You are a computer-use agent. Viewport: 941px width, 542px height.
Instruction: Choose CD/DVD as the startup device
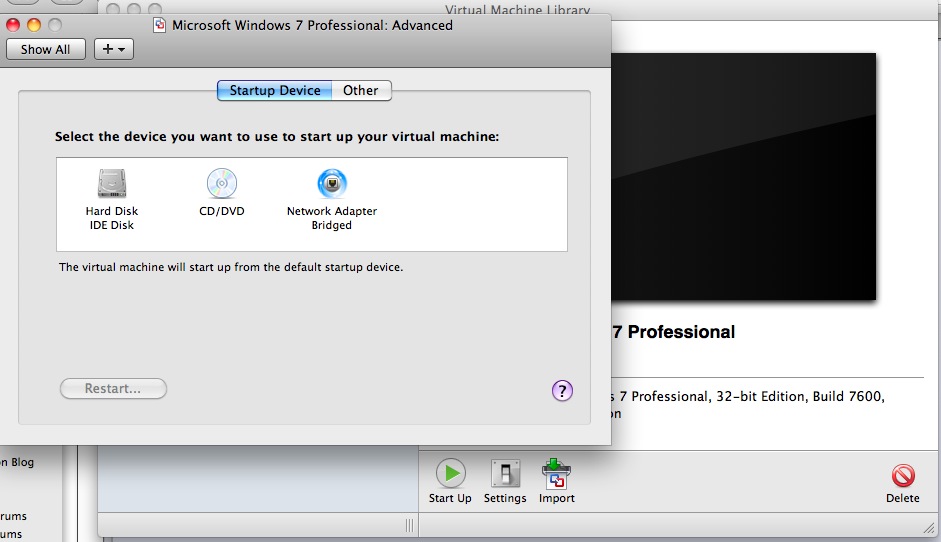[221, 193]
